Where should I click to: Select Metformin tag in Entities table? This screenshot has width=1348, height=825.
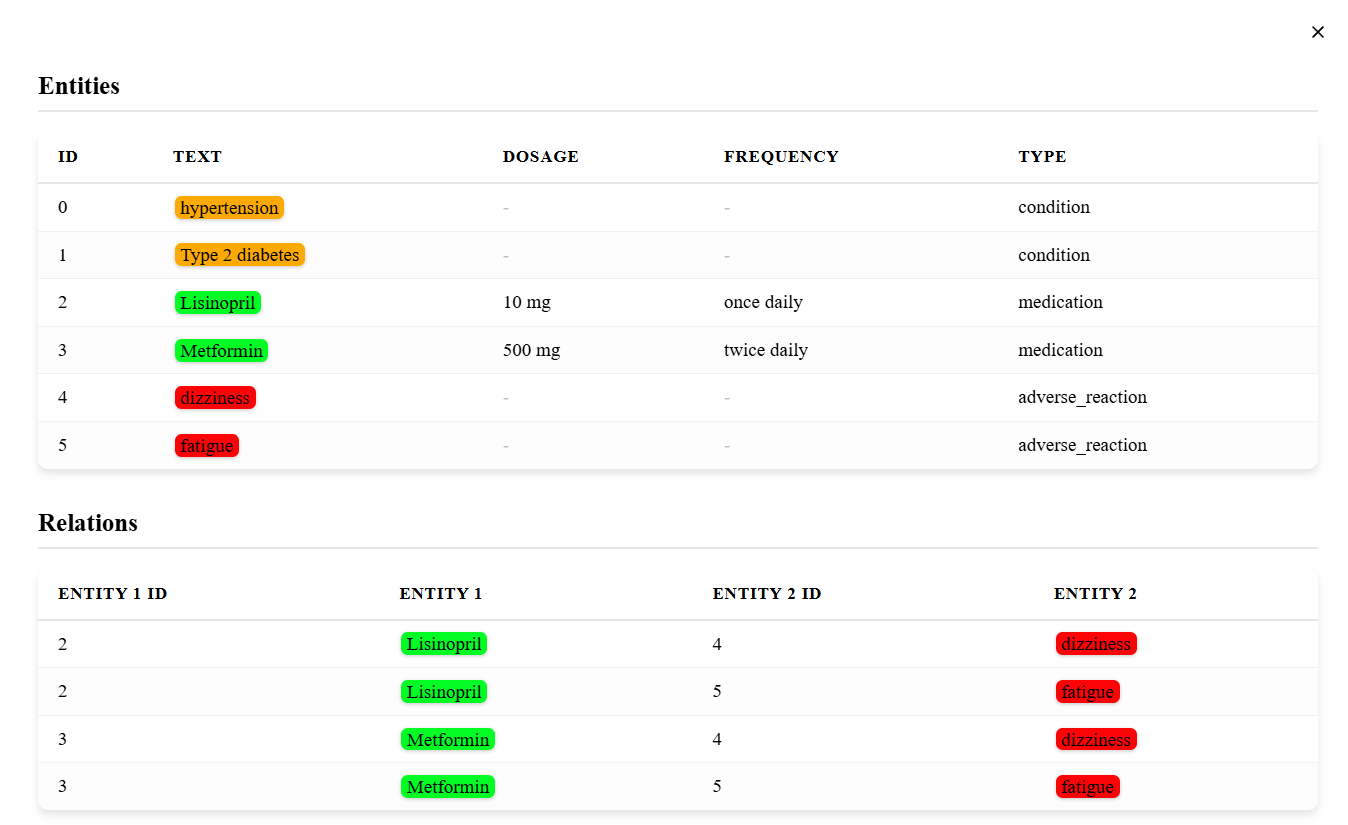(221, 351)
